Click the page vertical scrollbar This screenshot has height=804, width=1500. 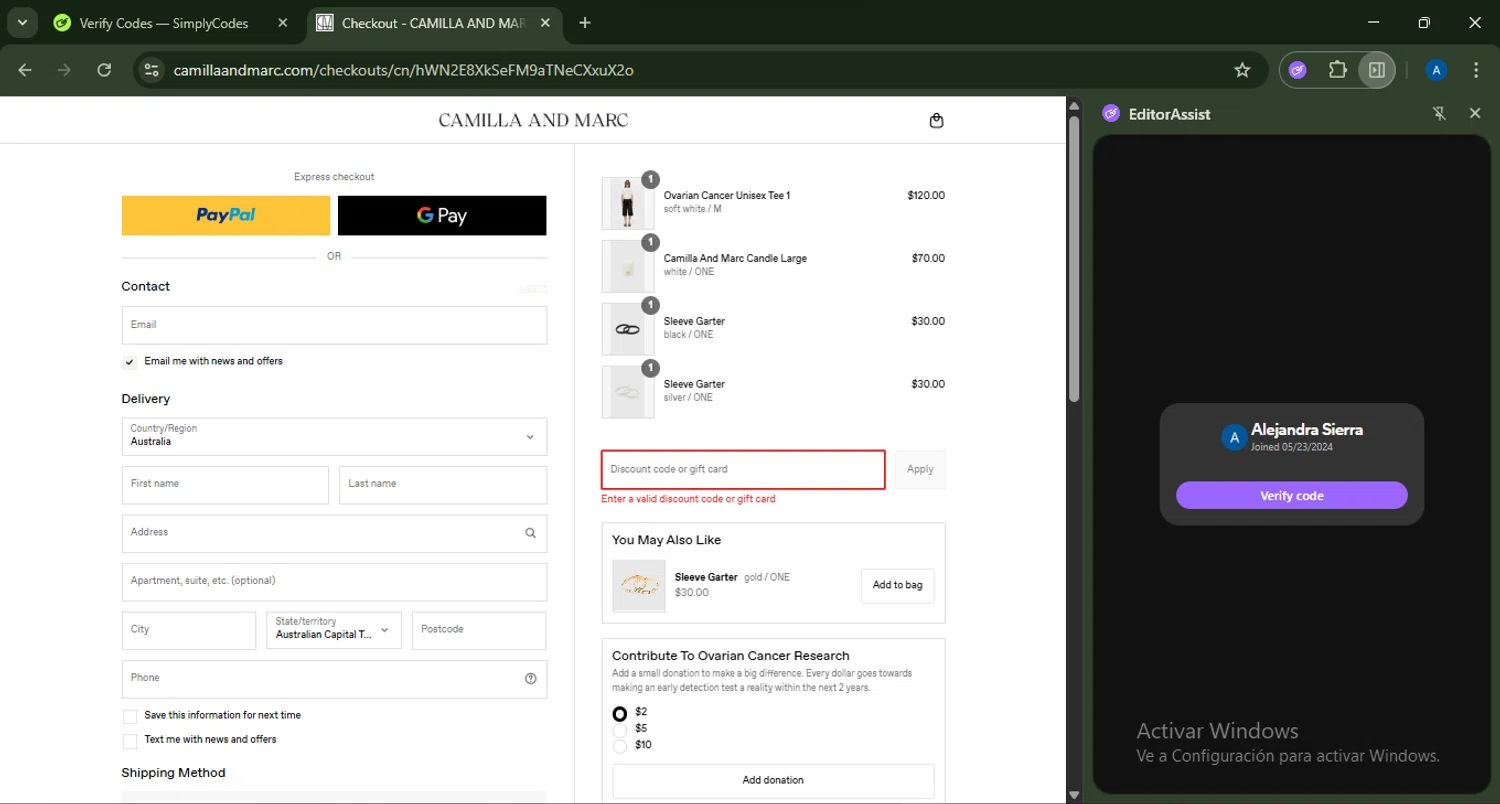coord(1074,260)
